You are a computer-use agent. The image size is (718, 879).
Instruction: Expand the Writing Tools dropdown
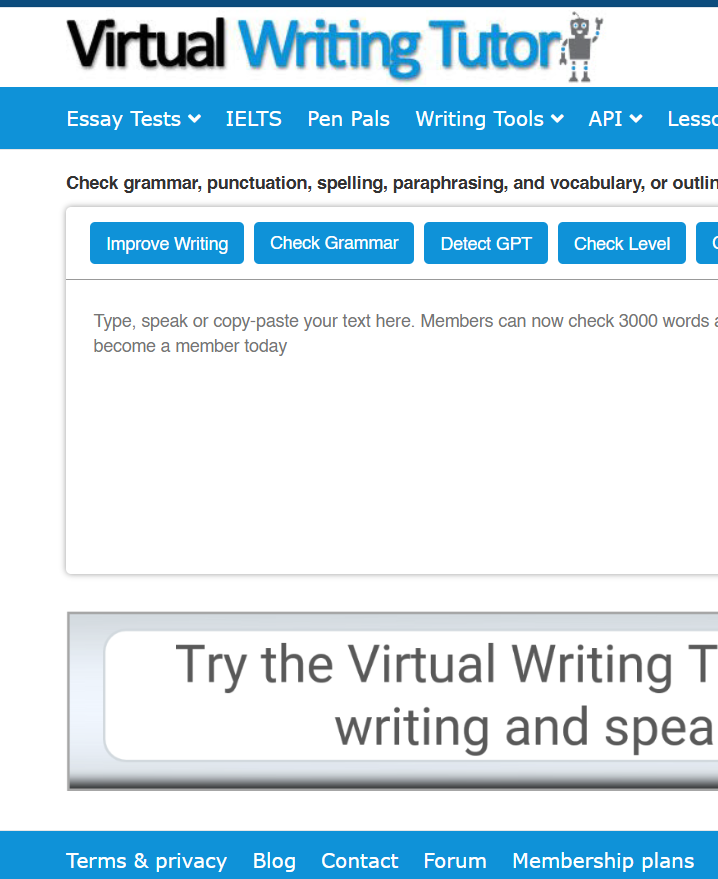click(489, 119)
